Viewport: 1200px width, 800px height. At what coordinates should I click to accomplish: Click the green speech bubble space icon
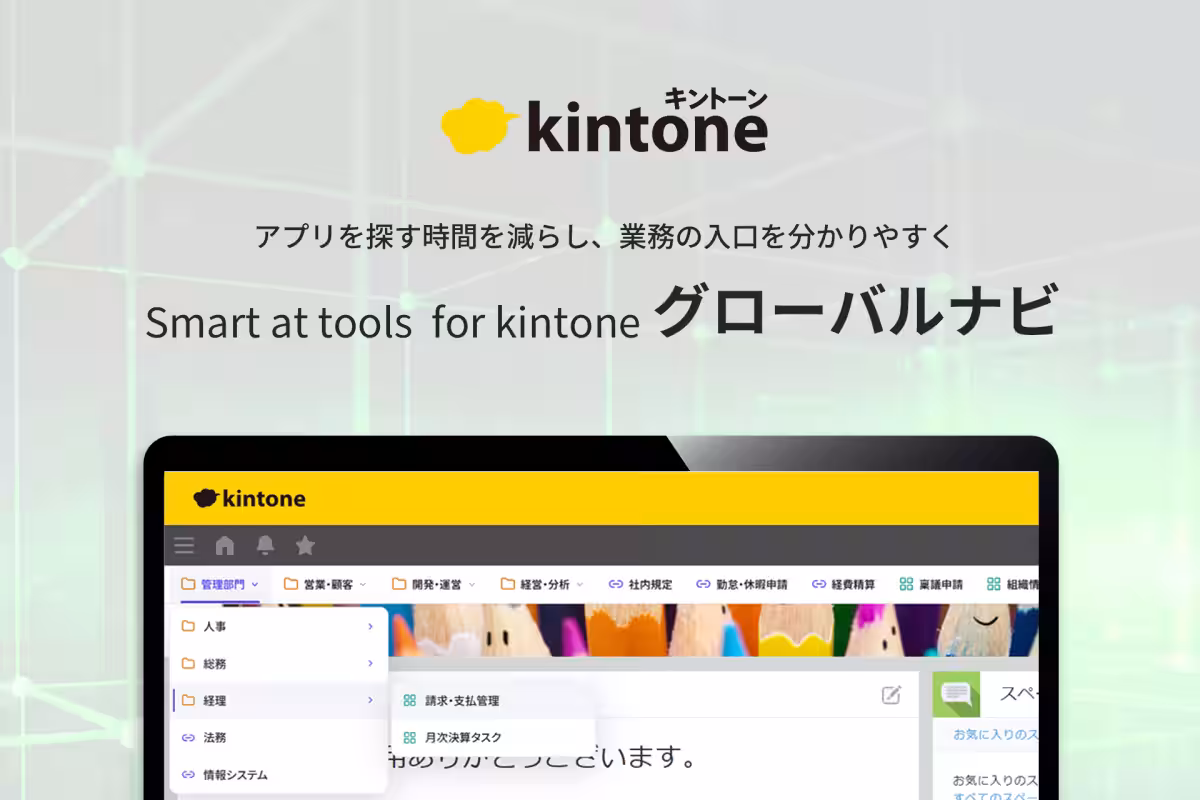(x=956, y=694)
